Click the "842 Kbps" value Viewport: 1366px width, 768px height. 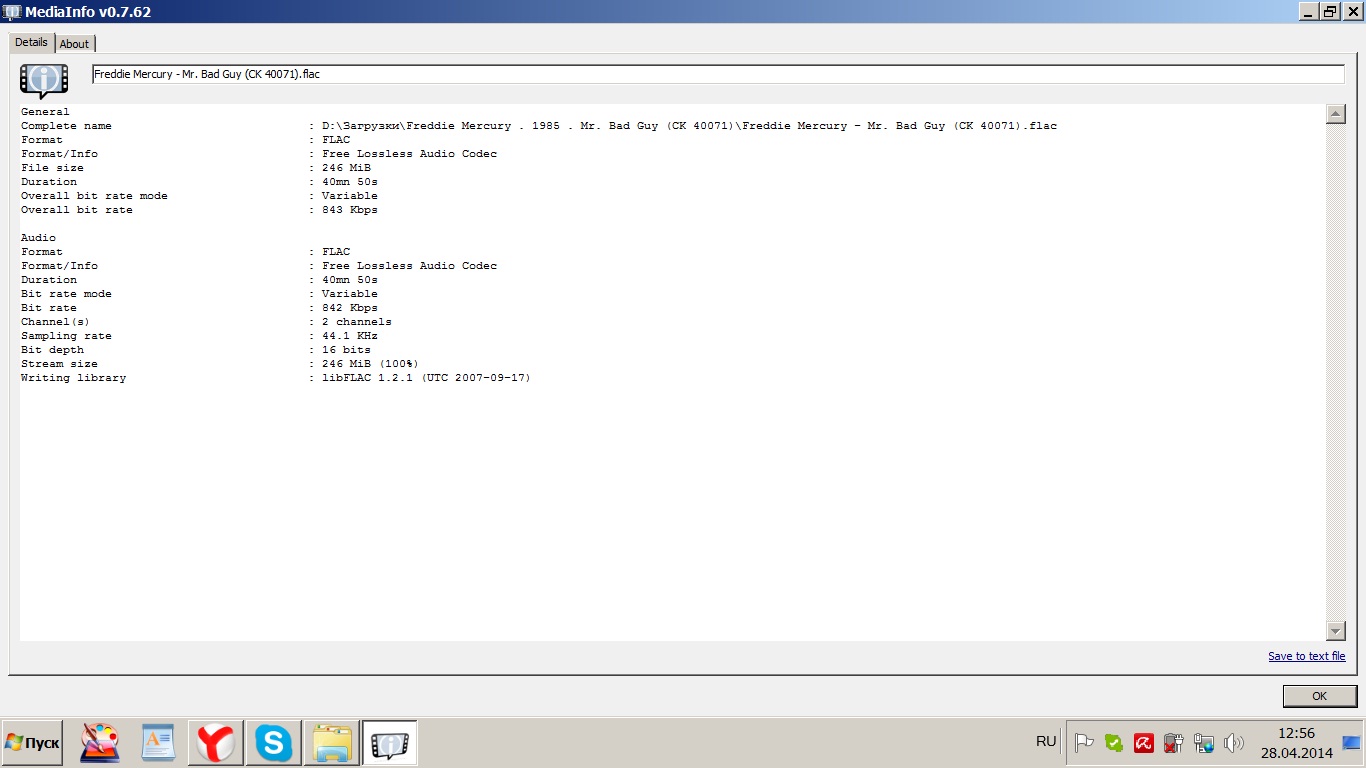[x=350, y=308]
